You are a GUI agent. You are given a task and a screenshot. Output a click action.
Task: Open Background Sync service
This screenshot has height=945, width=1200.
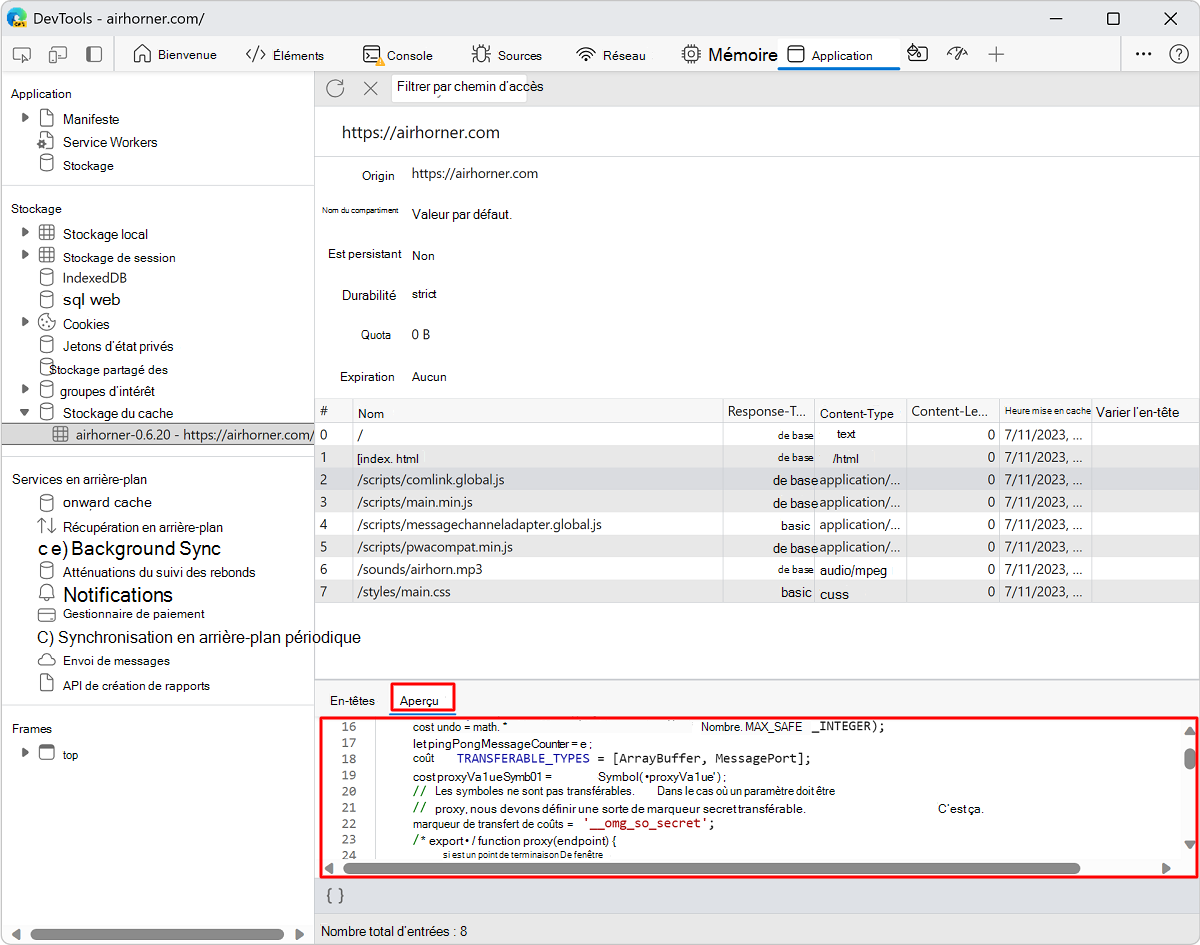coord(146,548)
